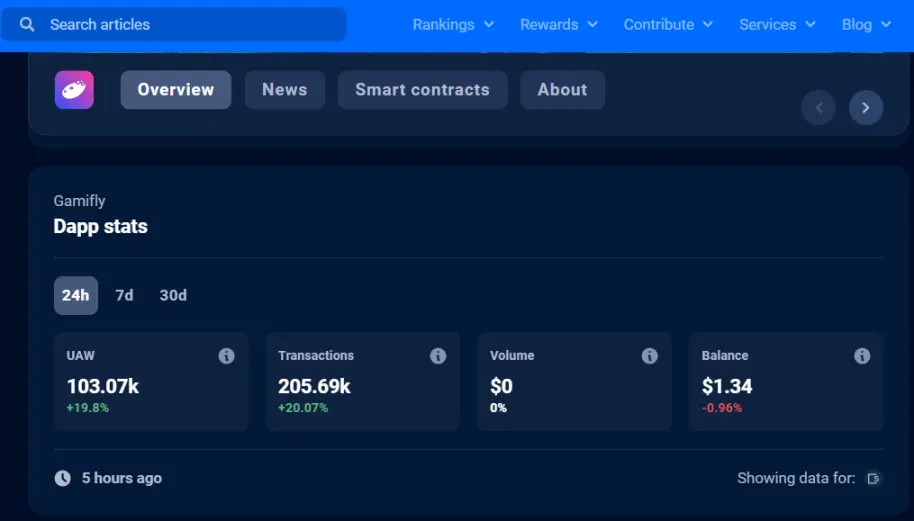Show info for Volume metric
The image size is (914, 521).
pos(649,355)
